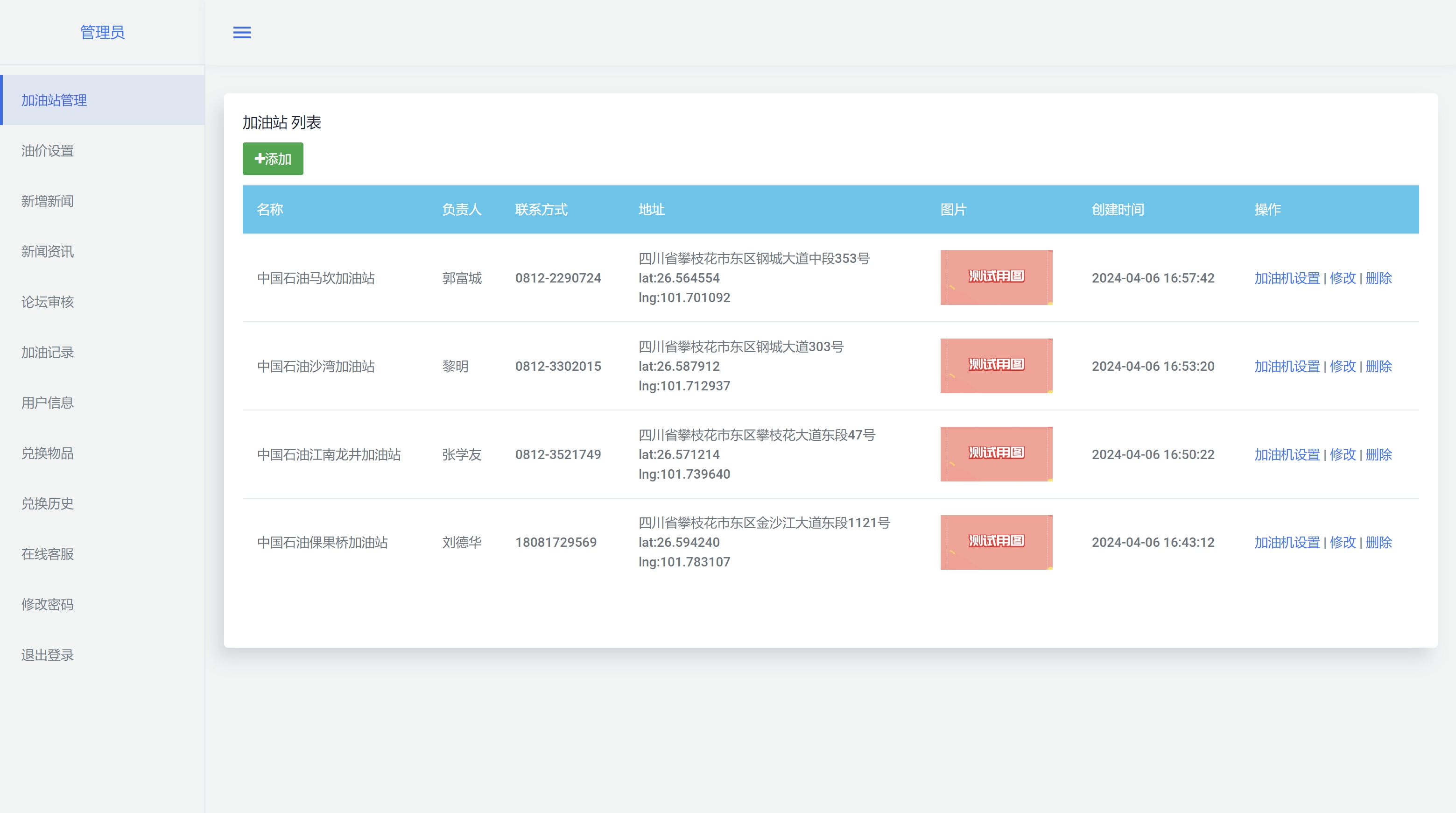The width and height of the screenshot is (1456, 813).
Task: Open 加油机设置 for 中国石油江南龙井加油站
Action: (x=1287, y=454)
